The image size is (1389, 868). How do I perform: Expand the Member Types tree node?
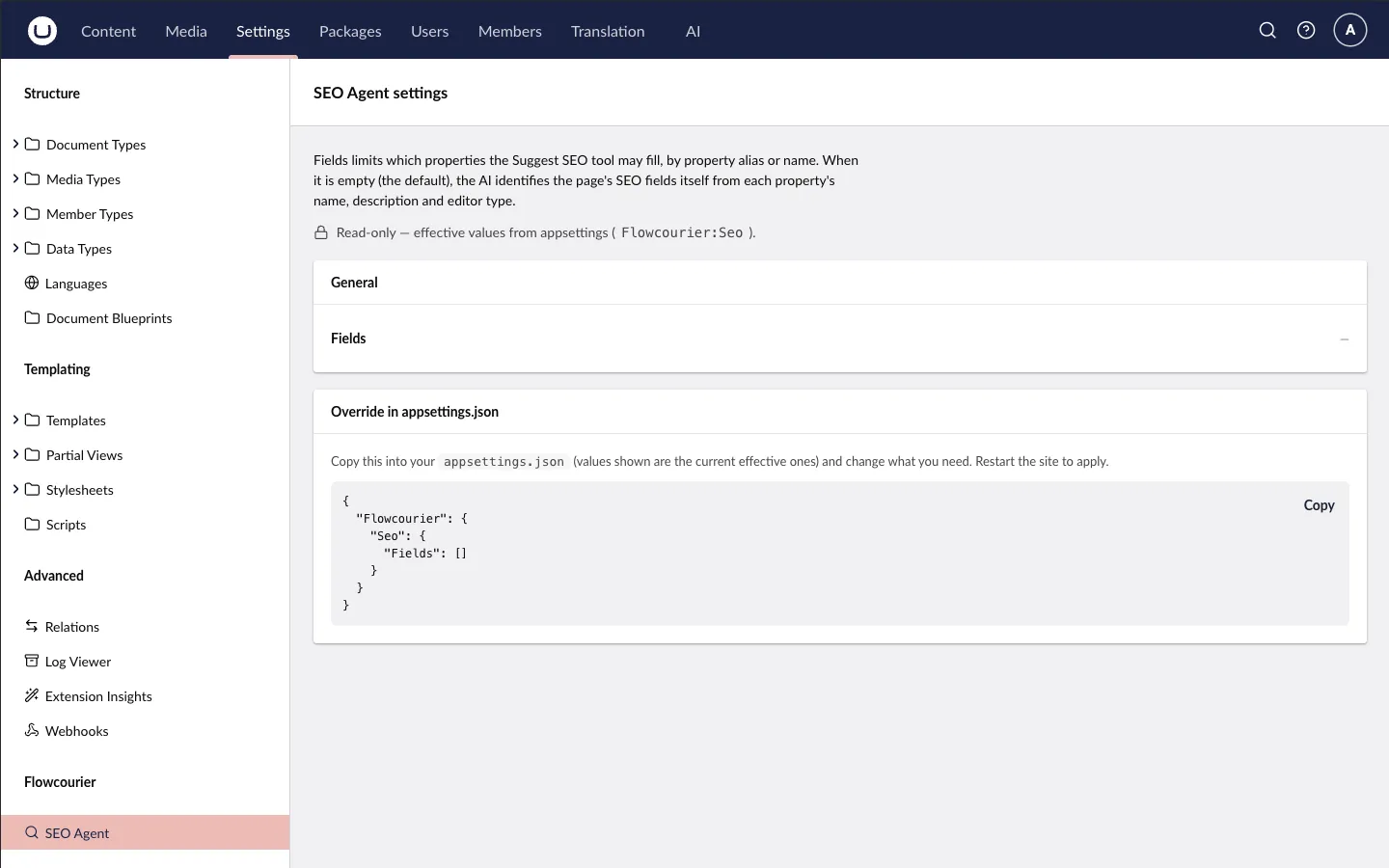[x=15, y=213]
